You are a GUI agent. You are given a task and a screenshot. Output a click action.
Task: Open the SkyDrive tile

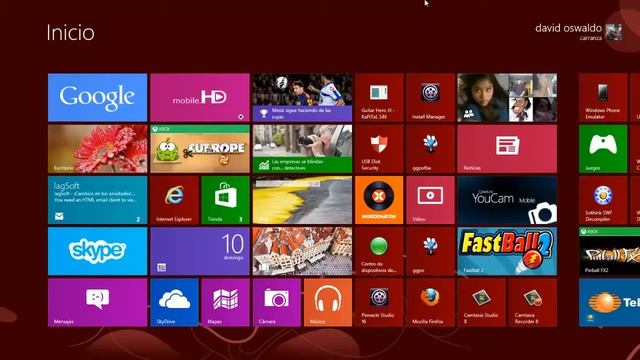174,302
